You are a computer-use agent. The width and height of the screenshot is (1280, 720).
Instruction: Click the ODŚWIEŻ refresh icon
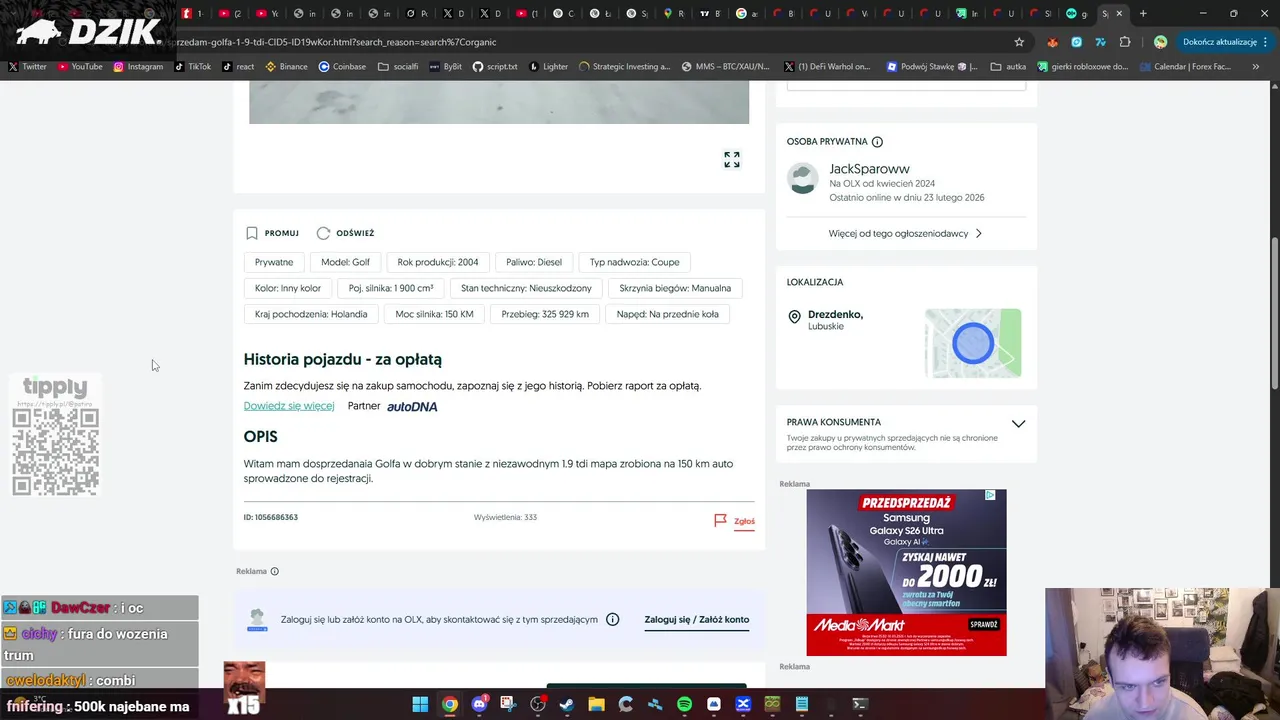[323, 233]
